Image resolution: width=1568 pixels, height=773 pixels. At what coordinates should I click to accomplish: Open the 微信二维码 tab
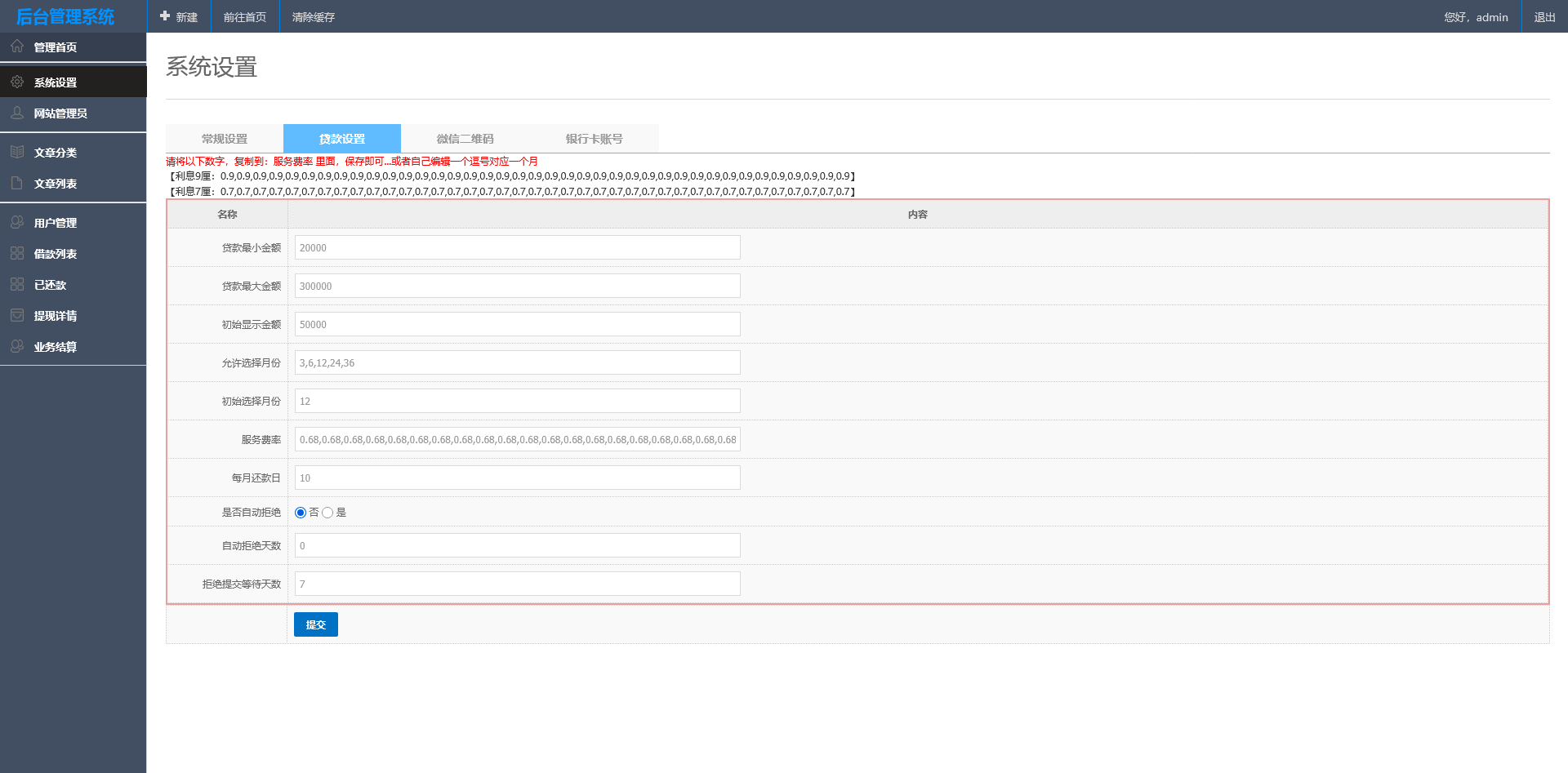tap(465, 139)
